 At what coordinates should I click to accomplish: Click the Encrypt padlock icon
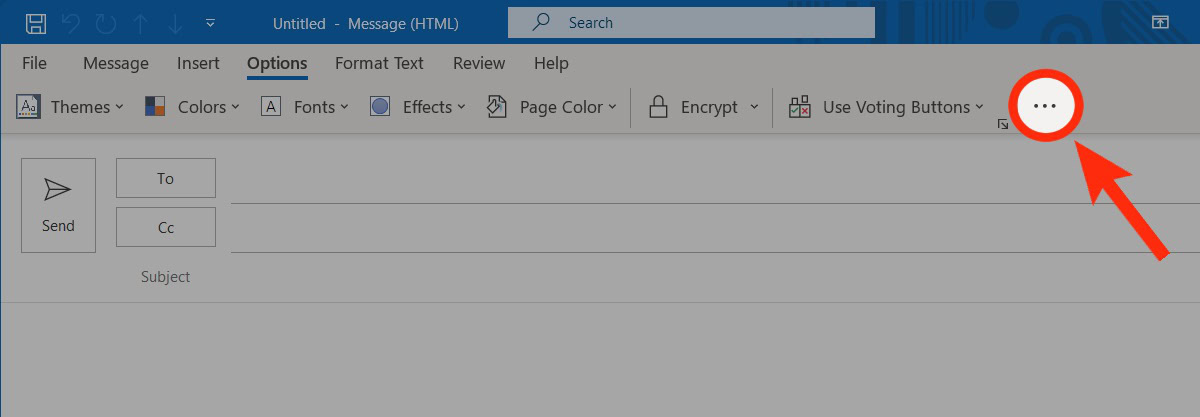click(658, 107)
